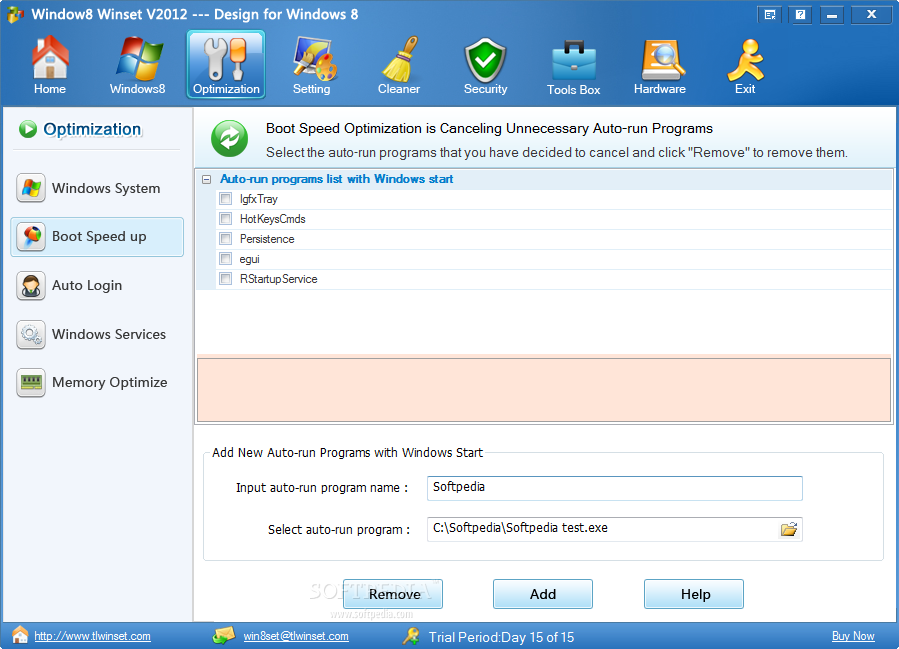Check the egui checkbox
Image resolution: width=899 pixels, height=649 pixels.
tap(225, 259)
